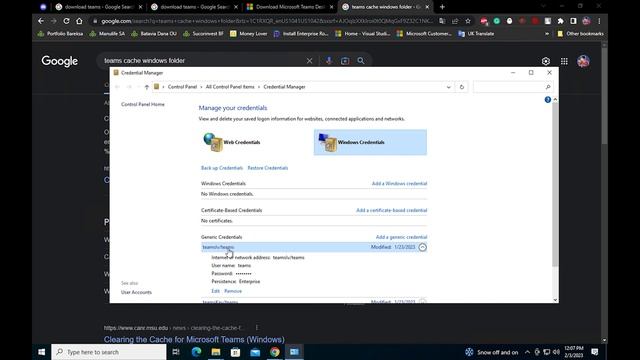The width and height of the screenshot is (640, 360).
Task: Click Google search by image camera icon
Action: (345, 61)
